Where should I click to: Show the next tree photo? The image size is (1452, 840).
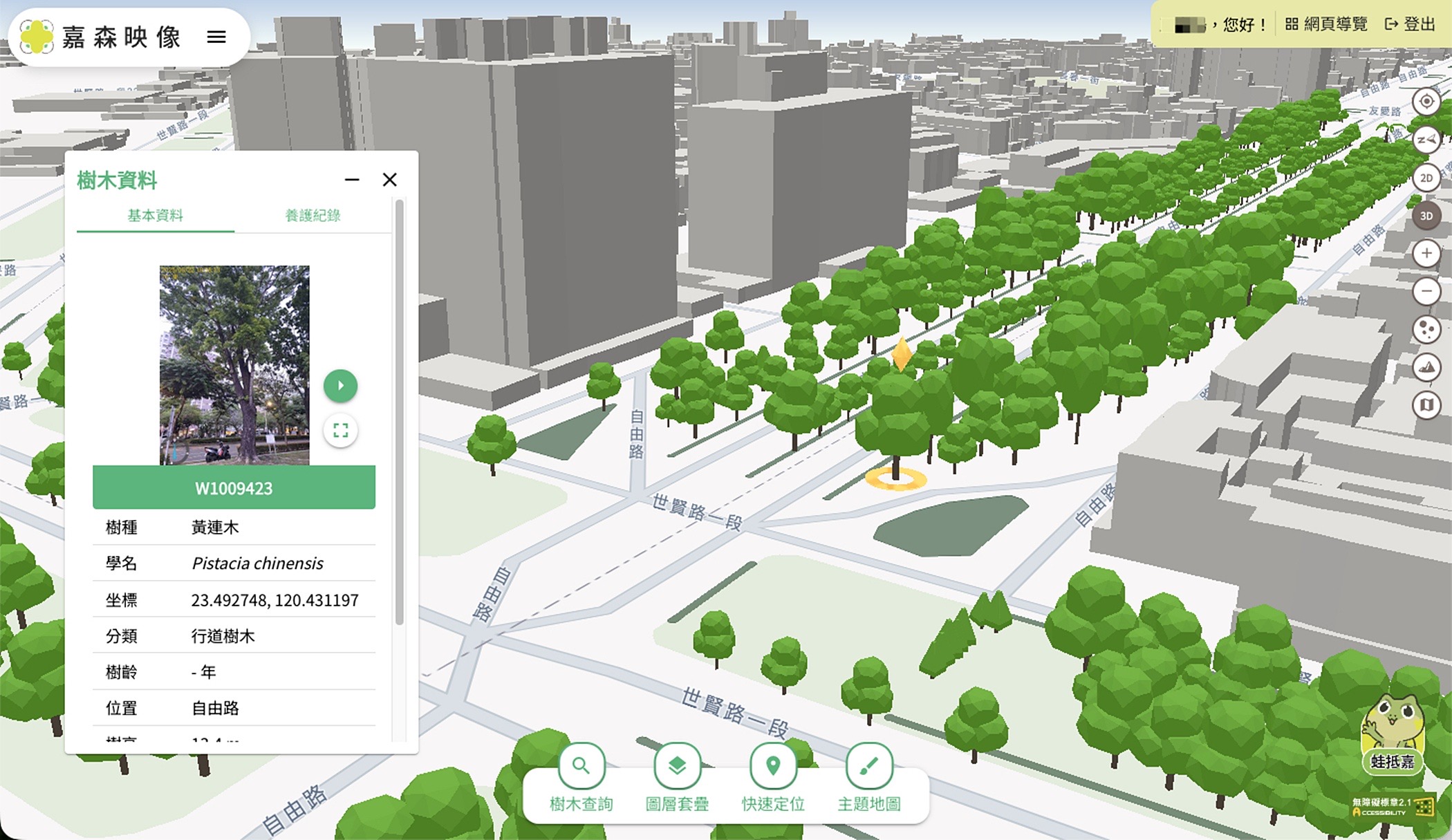[x=340, y=386]
